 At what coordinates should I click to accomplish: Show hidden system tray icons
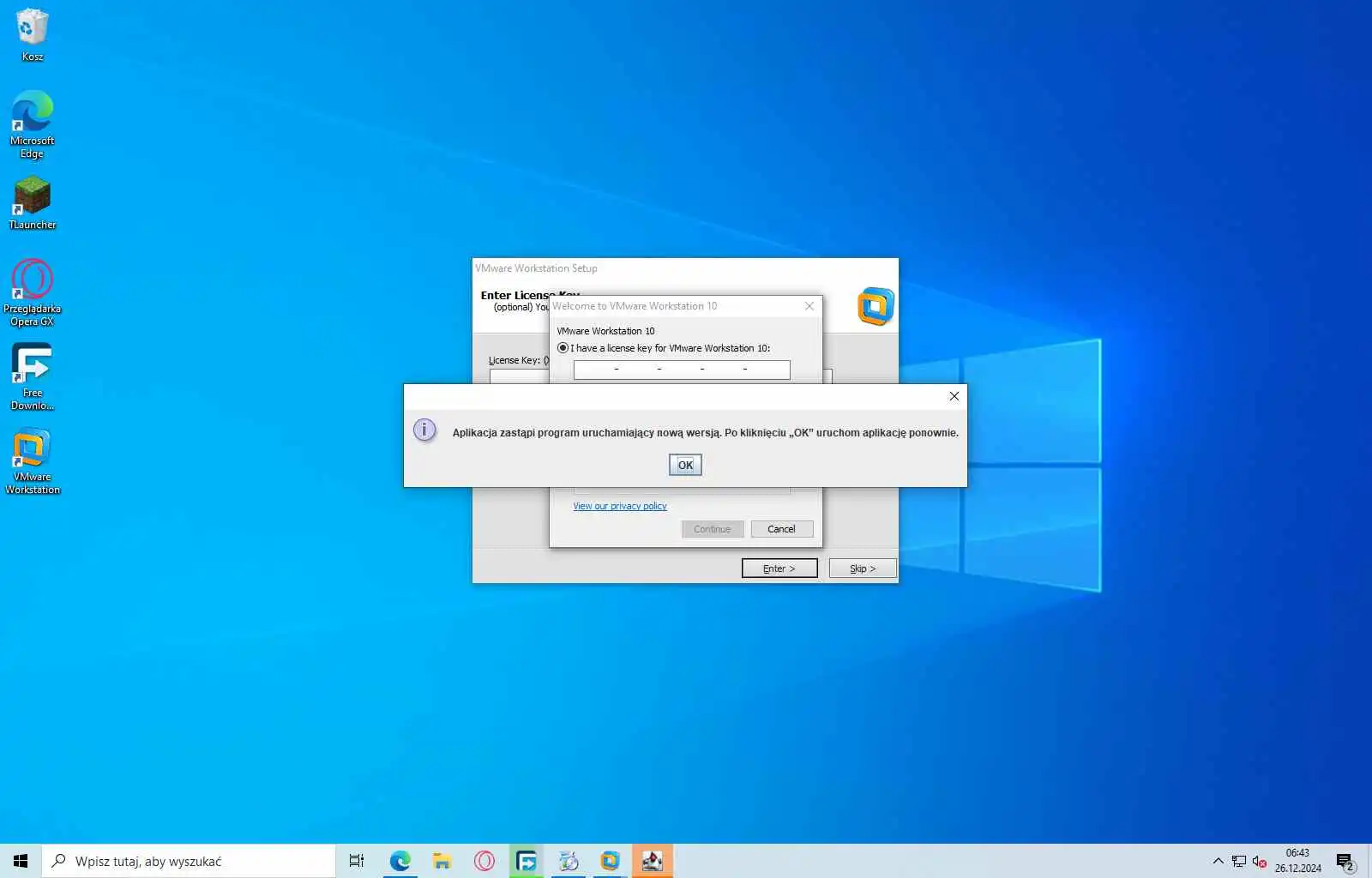coord(1218,861)
